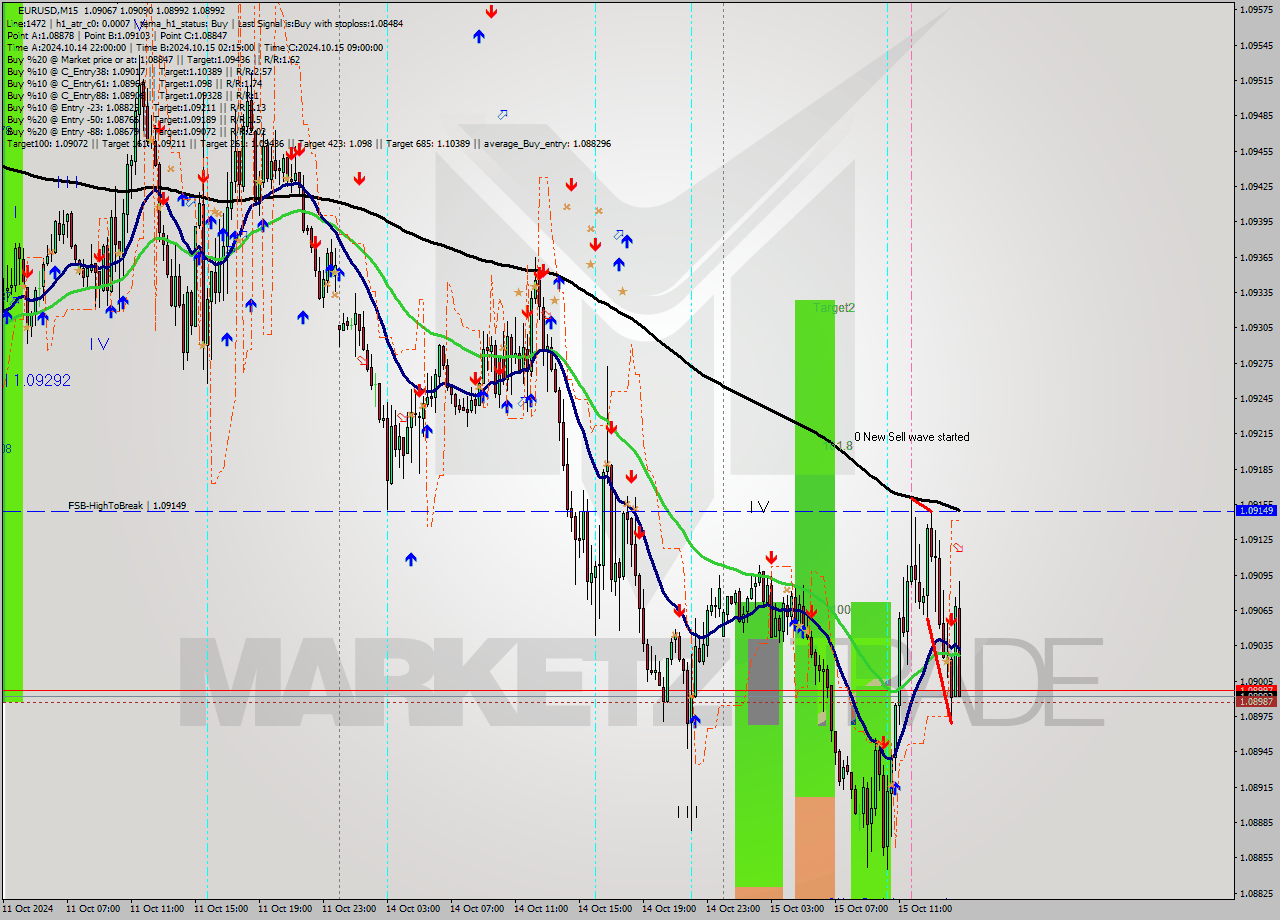This screenshot has height=920, width=1280.
Task: Click the 1.09545 price axis label
Action: [x=1257, y=46]
